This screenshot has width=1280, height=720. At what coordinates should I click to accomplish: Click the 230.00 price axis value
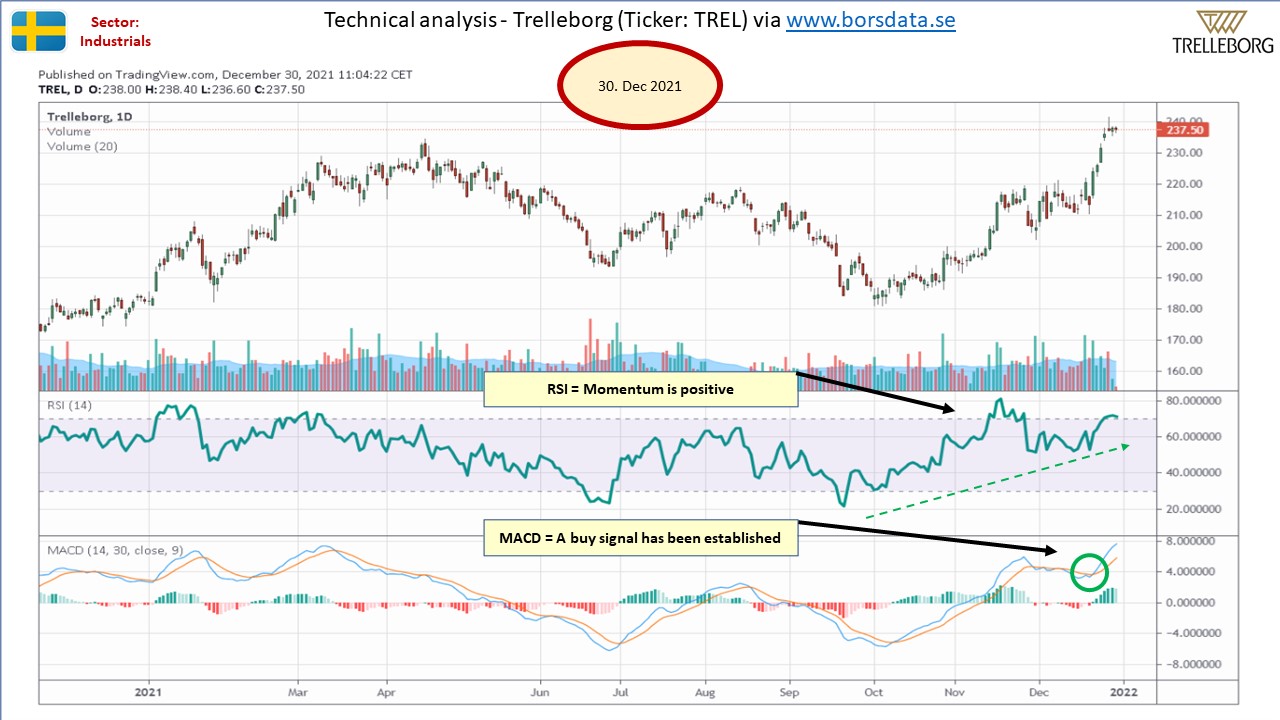click(x=1182, y=153)
